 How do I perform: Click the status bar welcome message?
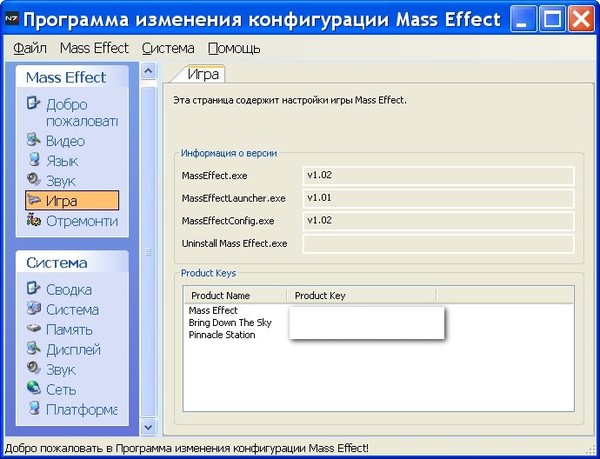pyautogui.click(x=187, y=448)
